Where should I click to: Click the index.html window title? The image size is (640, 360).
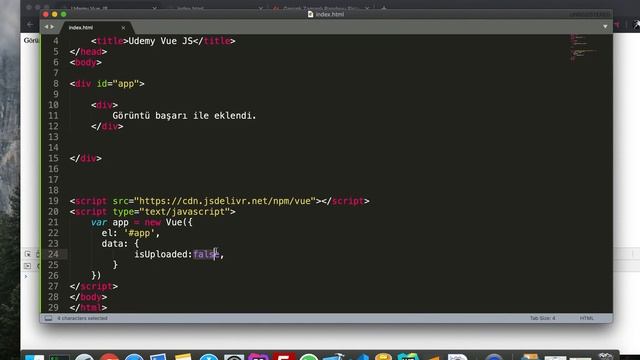329,14
